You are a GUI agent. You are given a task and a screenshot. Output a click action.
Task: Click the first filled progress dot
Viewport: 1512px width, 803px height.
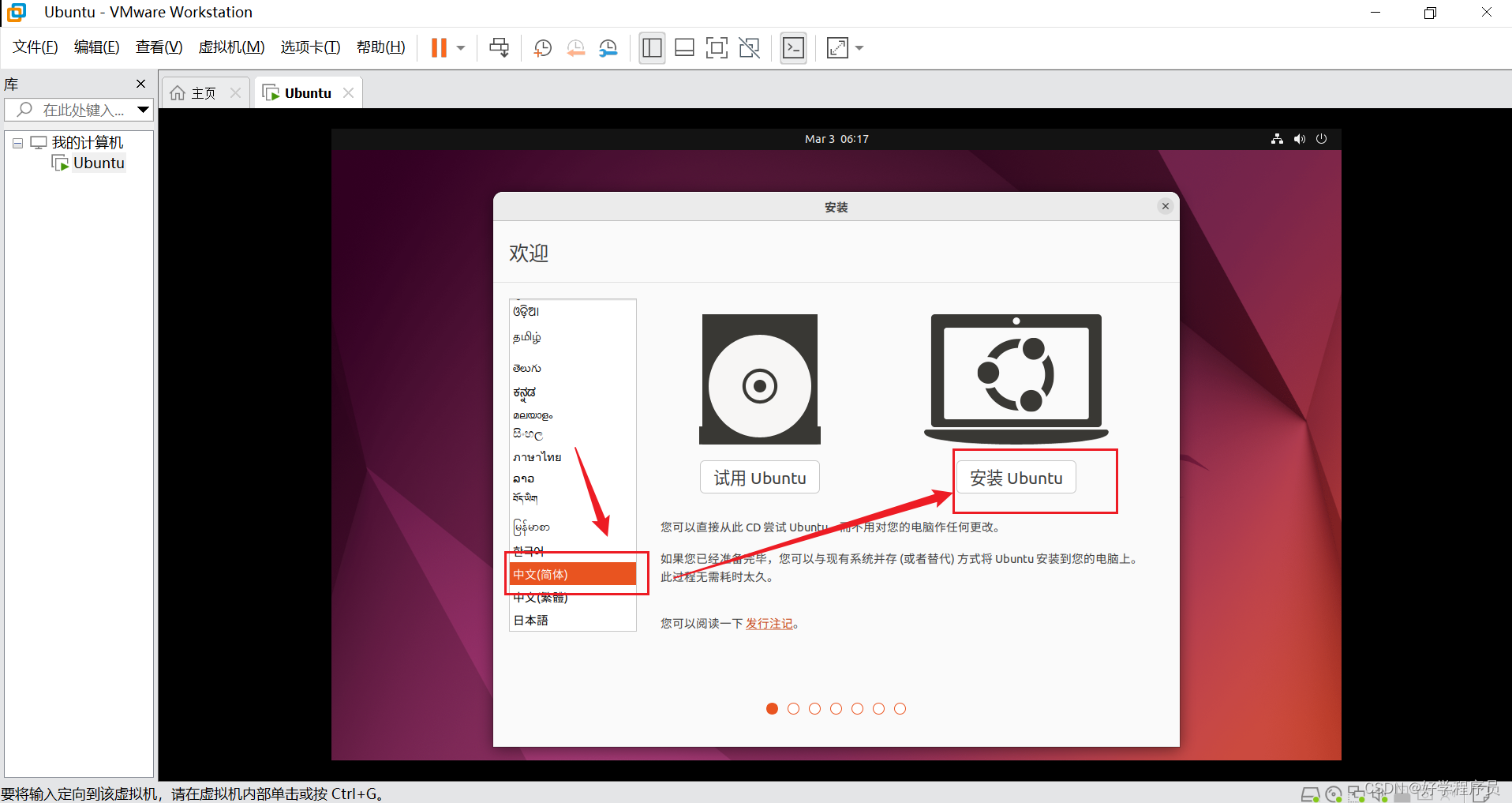coord(772,708)
